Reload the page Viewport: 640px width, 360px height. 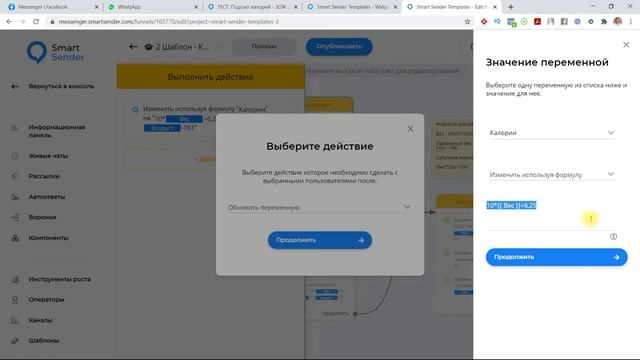(36, 22)
